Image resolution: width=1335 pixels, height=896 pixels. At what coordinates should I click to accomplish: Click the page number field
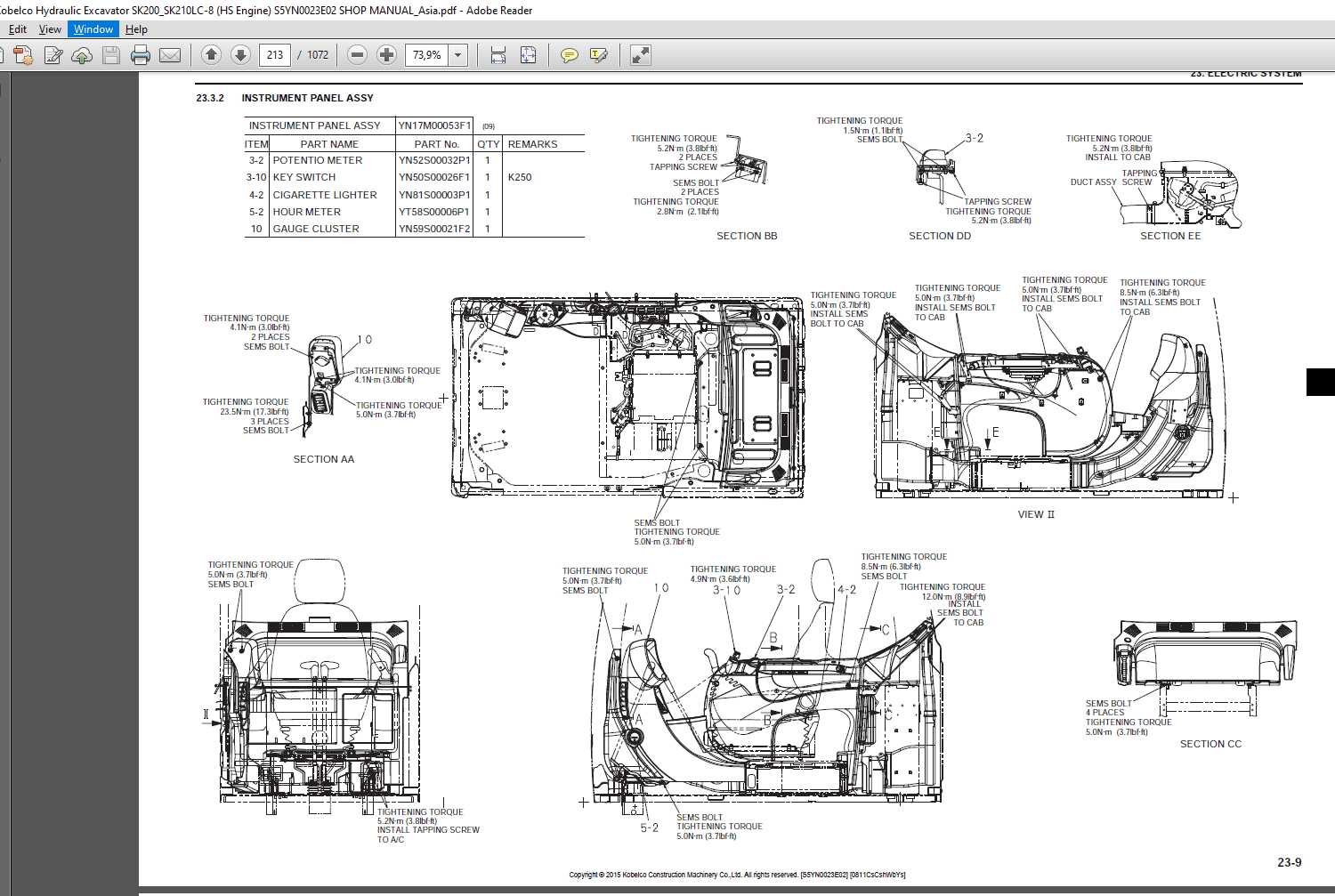(x=275, y=55)
